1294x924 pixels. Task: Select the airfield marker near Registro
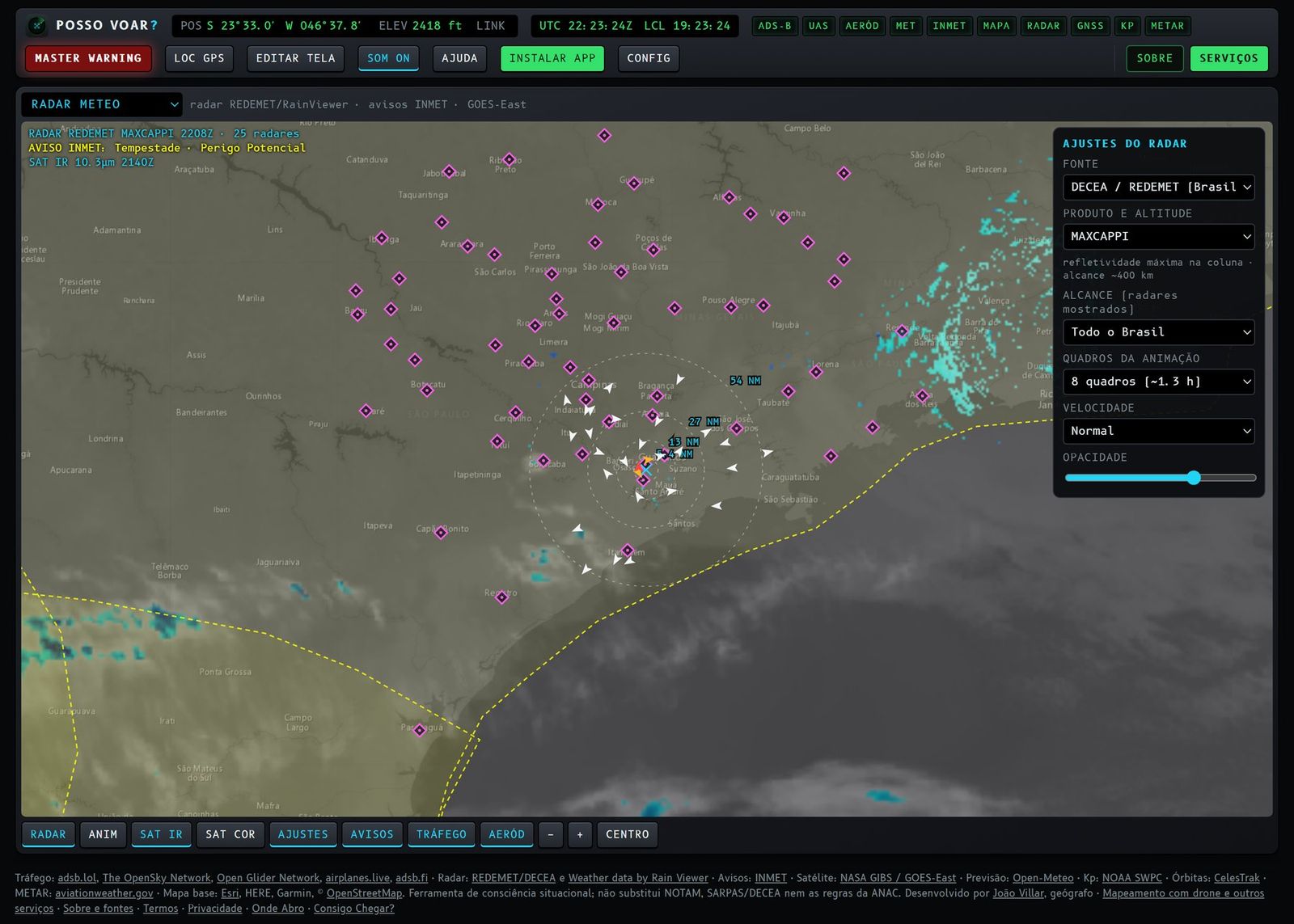point(501,597)
